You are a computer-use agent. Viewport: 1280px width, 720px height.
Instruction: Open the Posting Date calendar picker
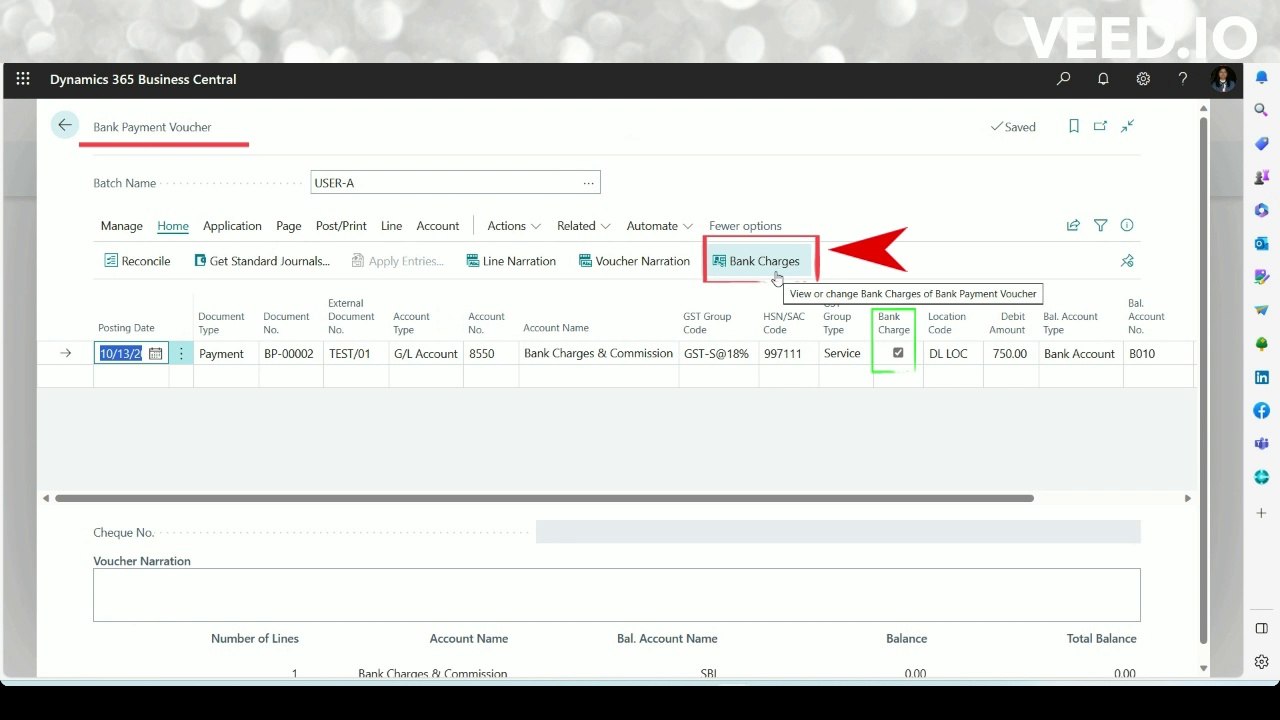click(x=155, y=354)
